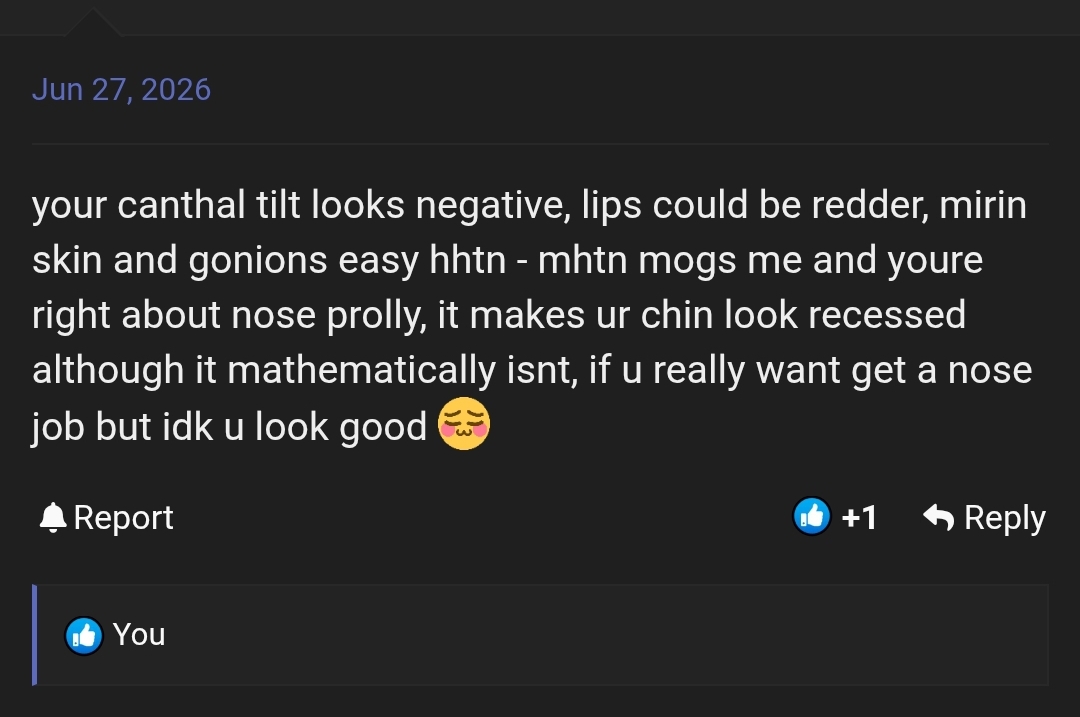
Task: Report this post using Report text
Action: click(123, 517)
